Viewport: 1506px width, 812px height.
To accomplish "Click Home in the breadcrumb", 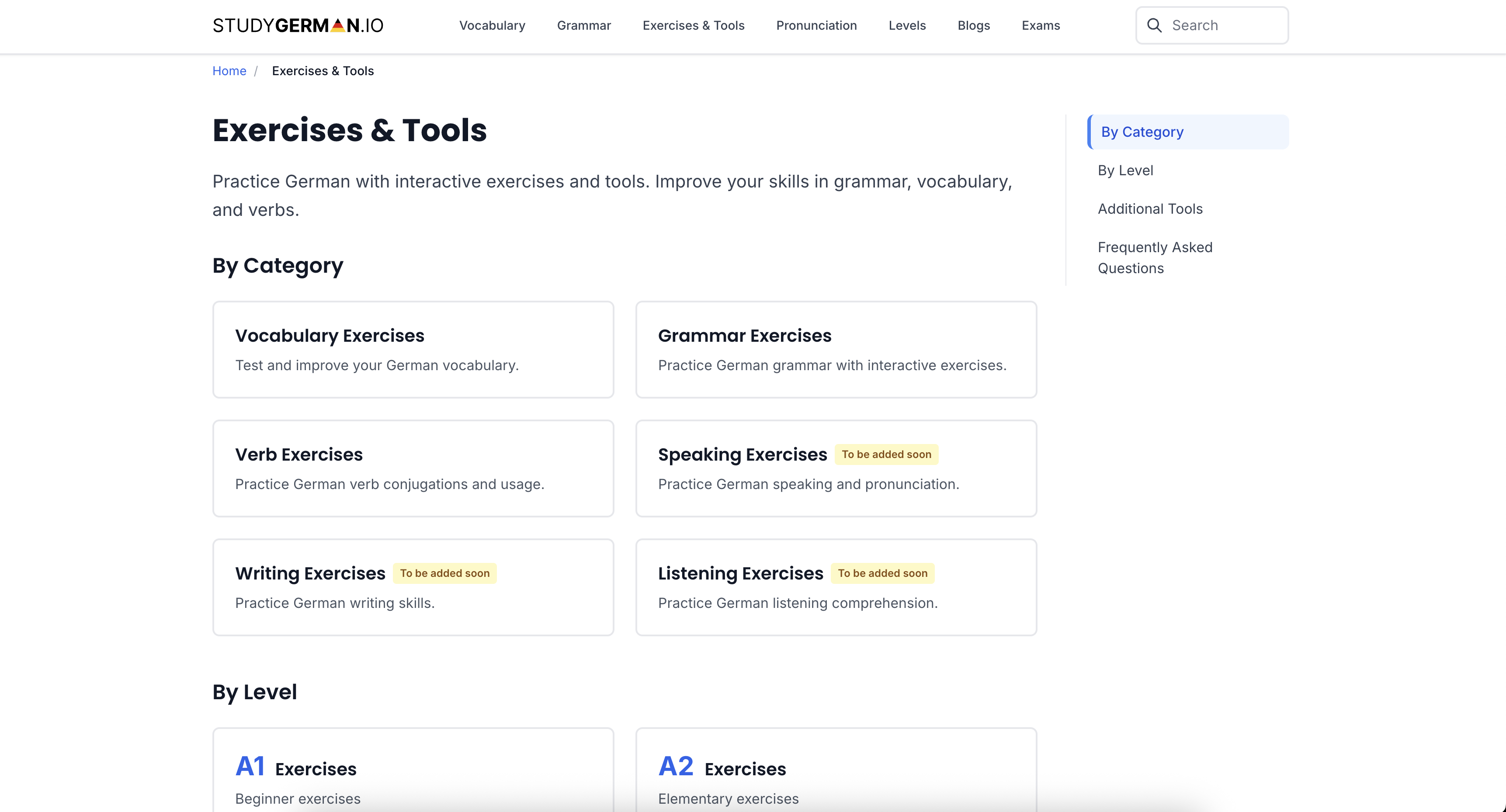I will (229, 71).
